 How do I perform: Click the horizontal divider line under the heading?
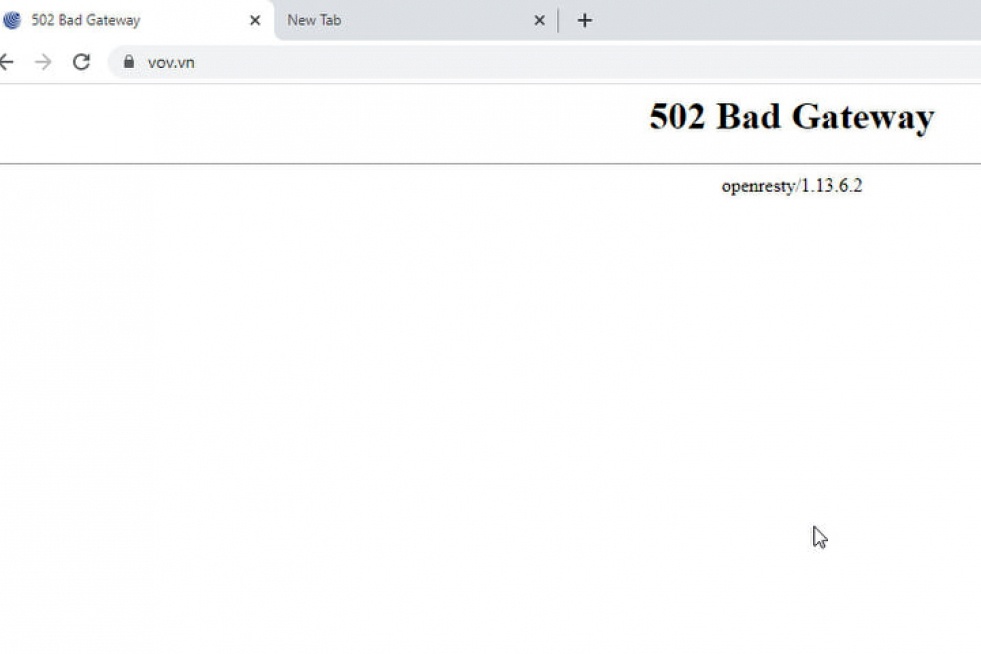coord(400,163)
